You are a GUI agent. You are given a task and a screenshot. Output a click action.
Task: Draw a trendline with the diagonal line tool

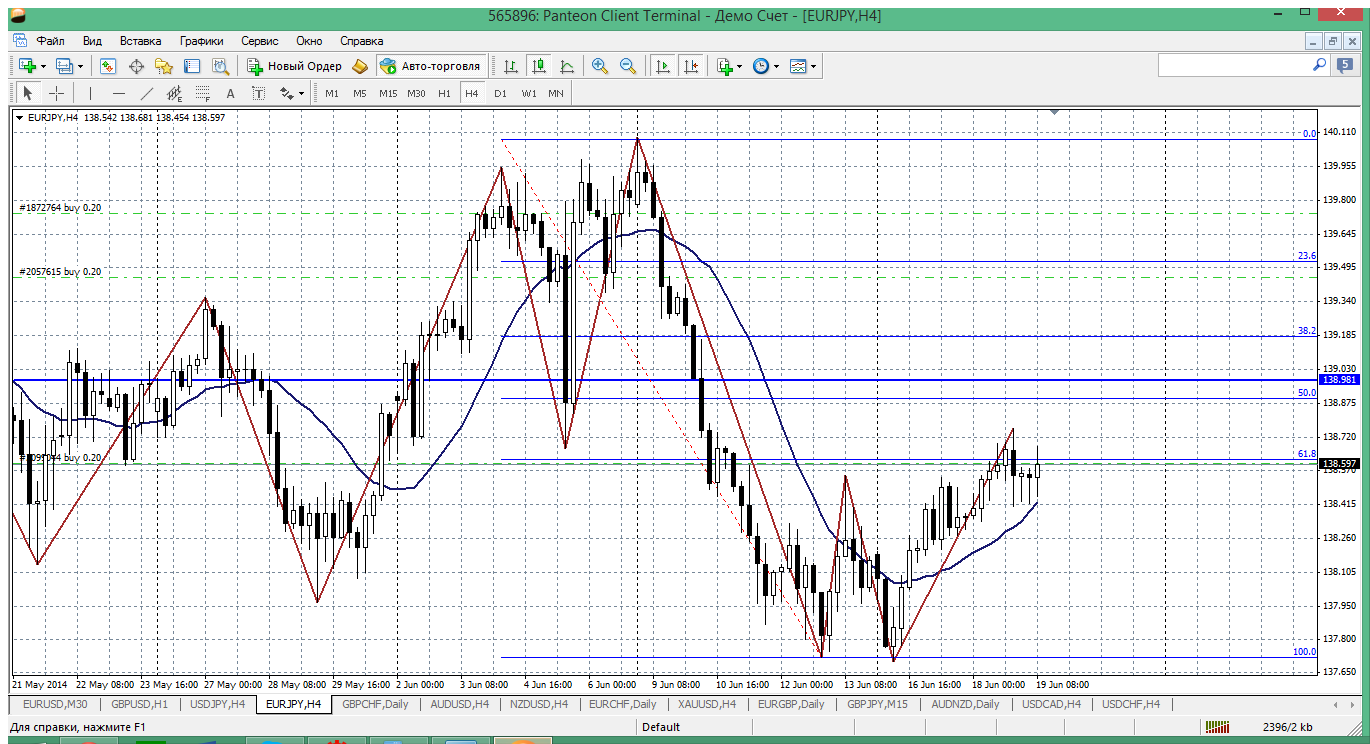point(147,93)
